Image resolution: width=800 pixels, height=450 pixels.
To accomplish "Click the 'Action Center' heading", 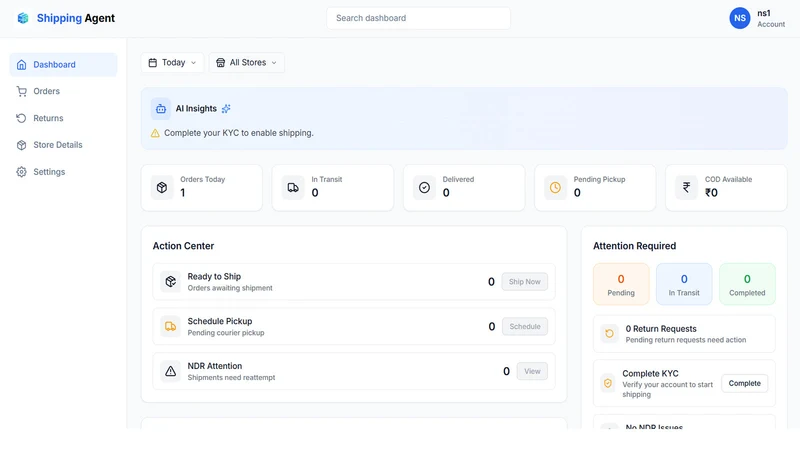I will click(x=183, y=246).
